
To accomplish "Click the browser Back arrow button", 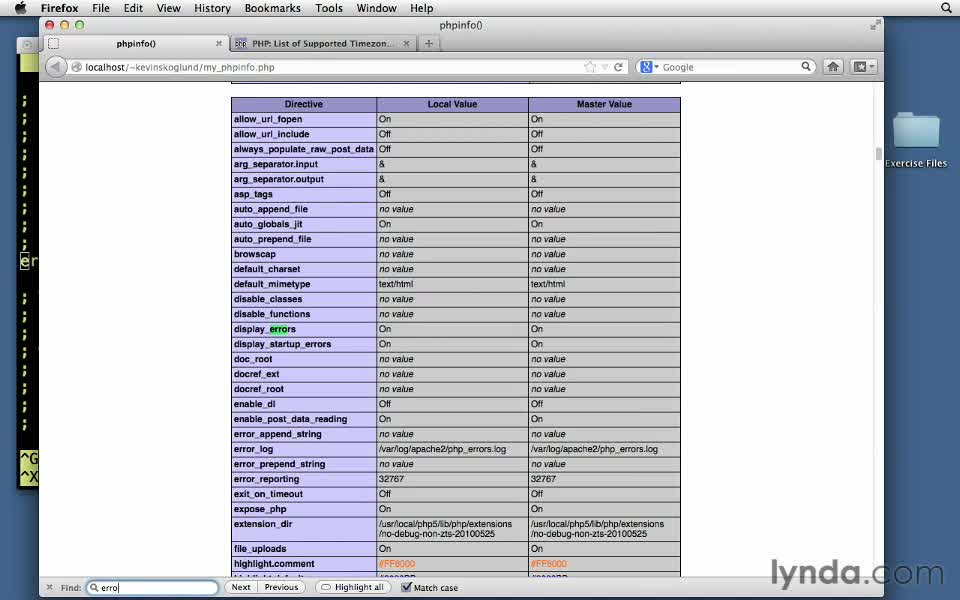I will pyautogui.click(x=55, y=67).
